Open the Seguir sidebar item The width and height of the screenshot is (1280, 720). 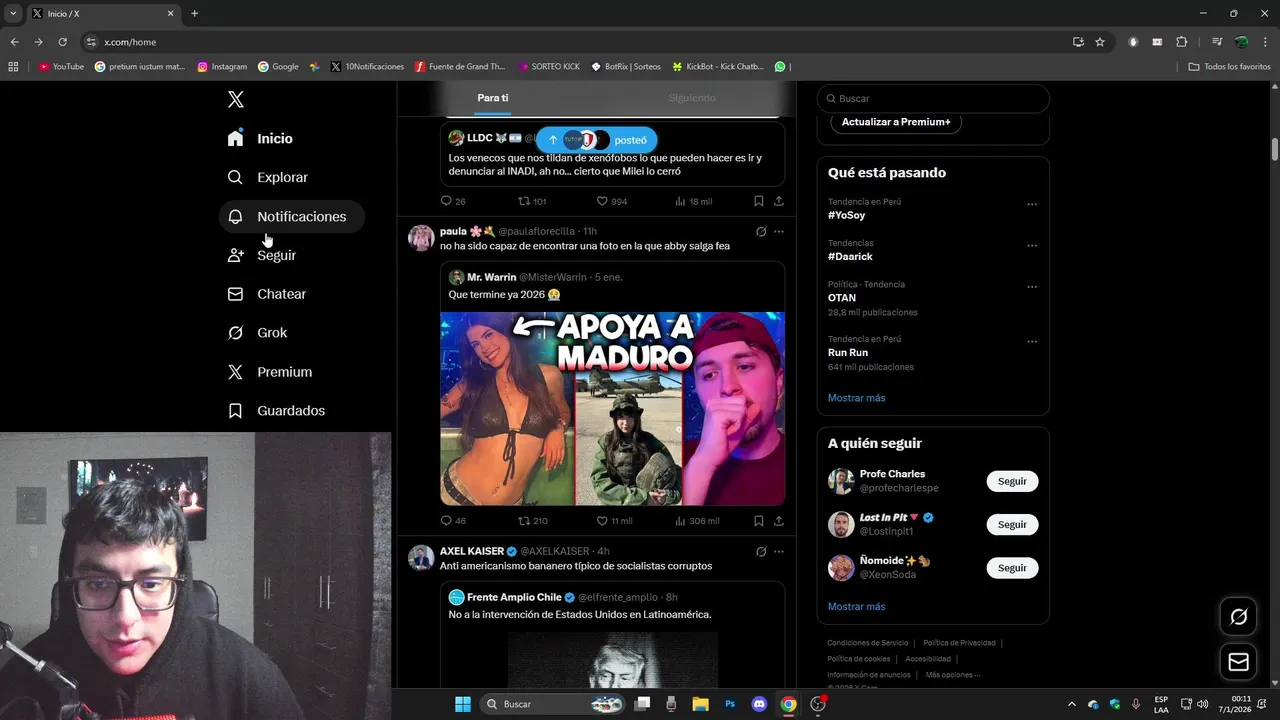(x=263, y=255)
